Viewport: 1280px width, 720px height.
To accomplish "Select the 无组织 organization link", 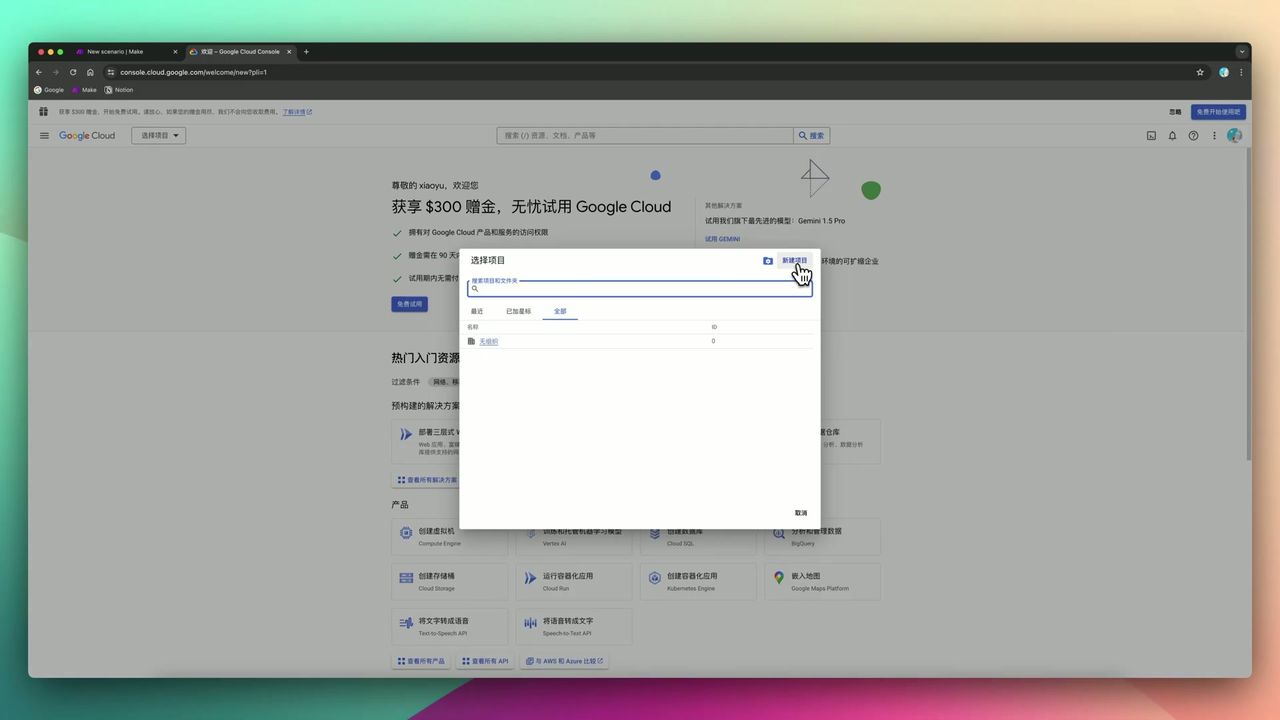I will (488, 341).
